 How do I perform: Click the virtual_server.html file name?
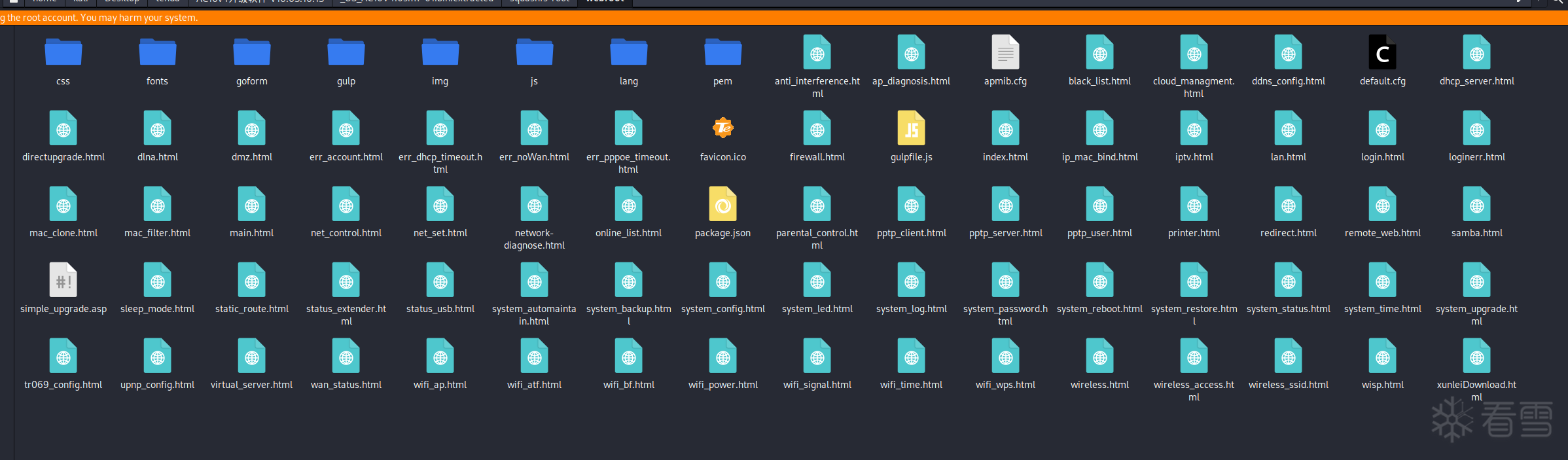coord(251,385)
